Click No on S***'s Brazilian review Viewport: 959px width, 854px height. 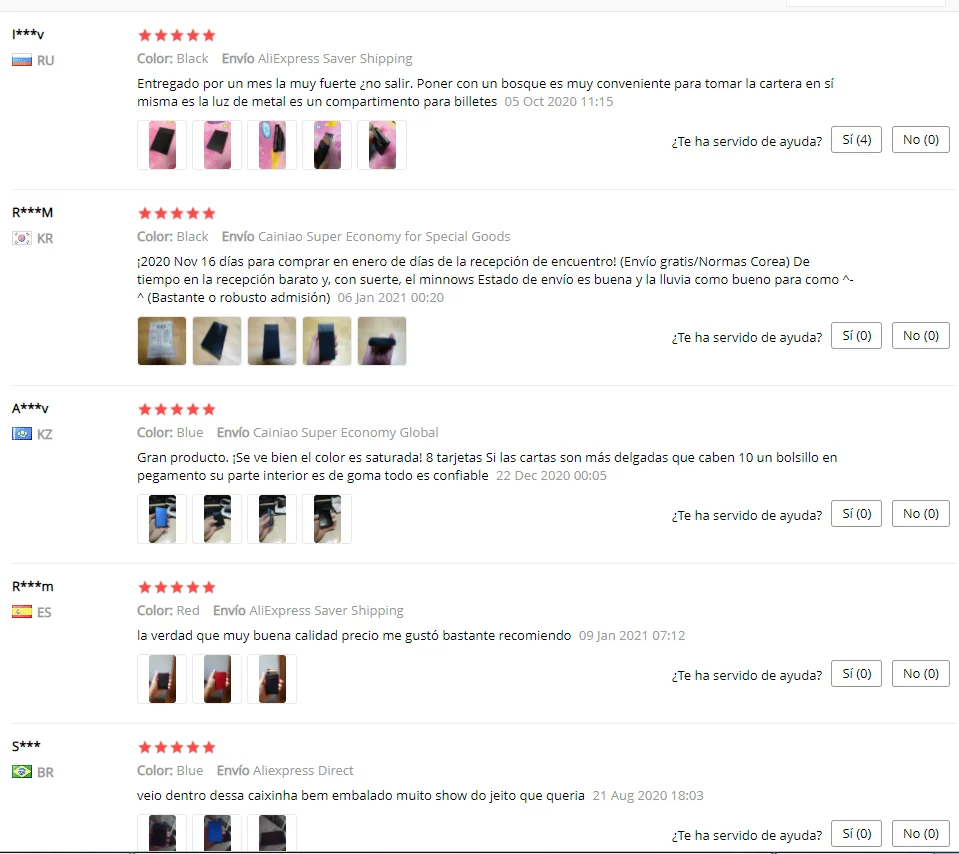click(920, 833)
